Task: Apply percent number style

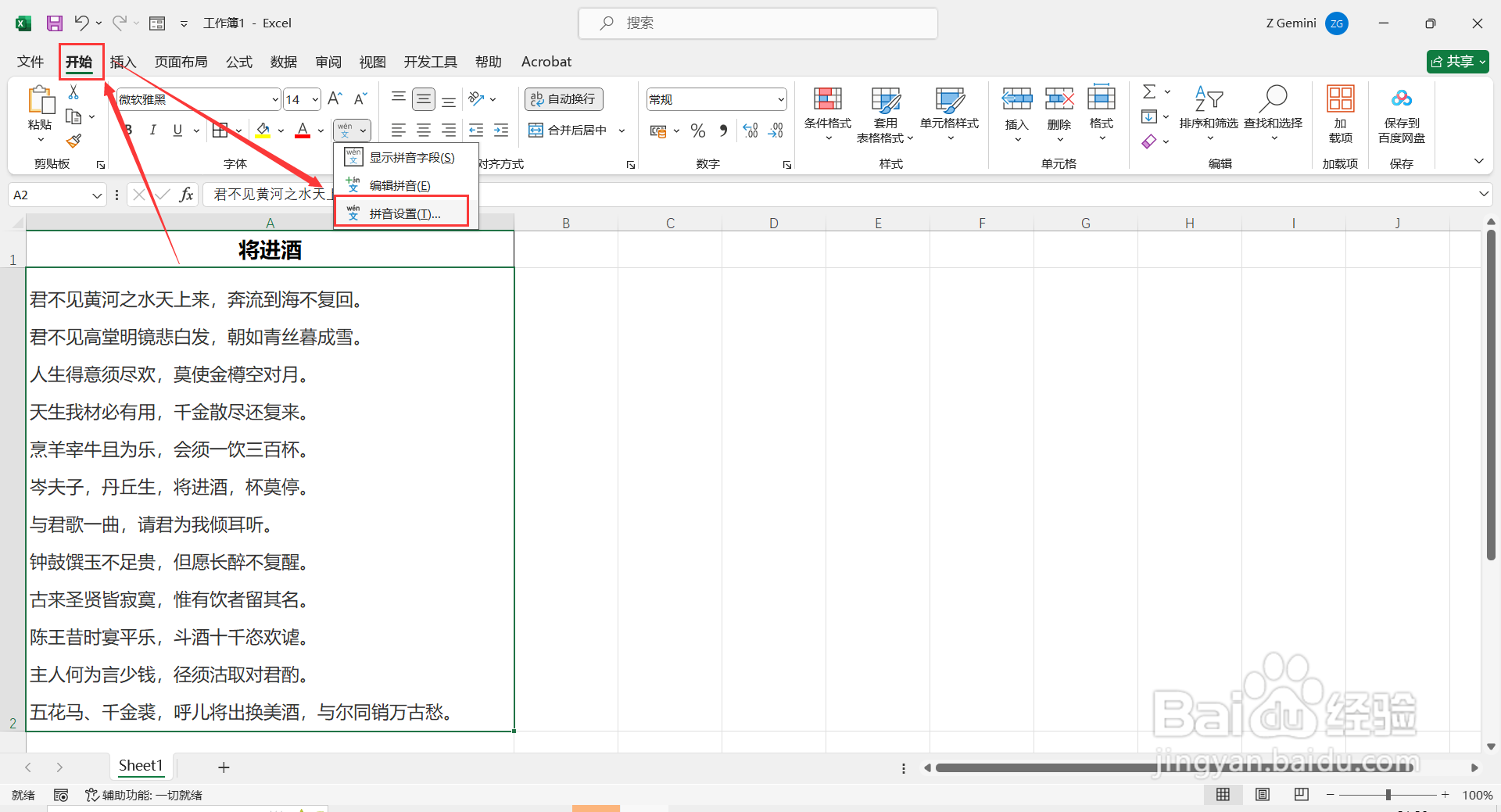Action: [x=698, y=131]
